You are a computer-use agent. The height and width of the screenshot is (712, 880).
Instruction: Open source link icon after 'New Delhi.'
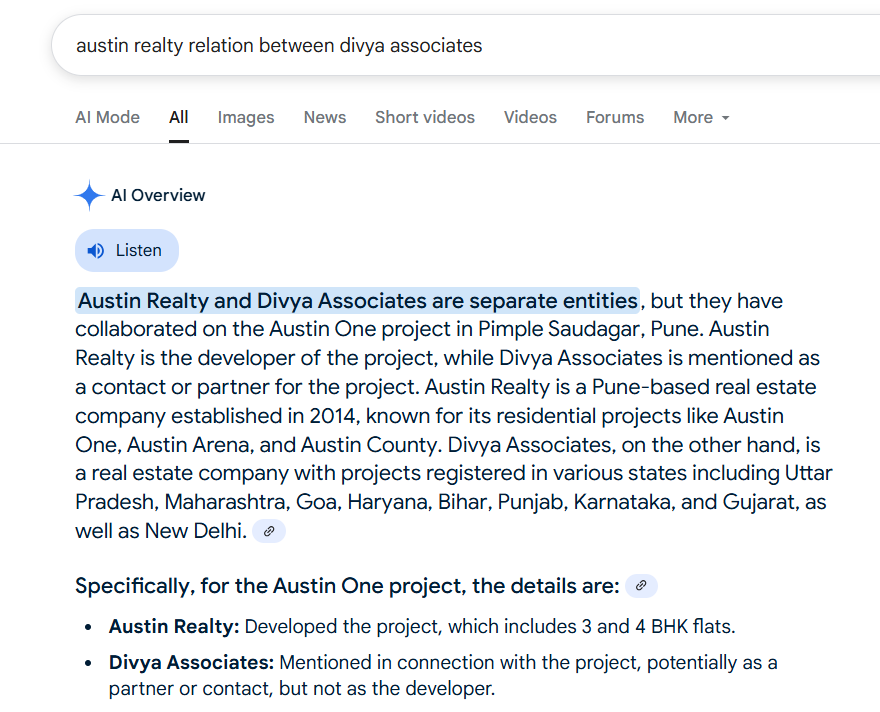coord(269,531)
